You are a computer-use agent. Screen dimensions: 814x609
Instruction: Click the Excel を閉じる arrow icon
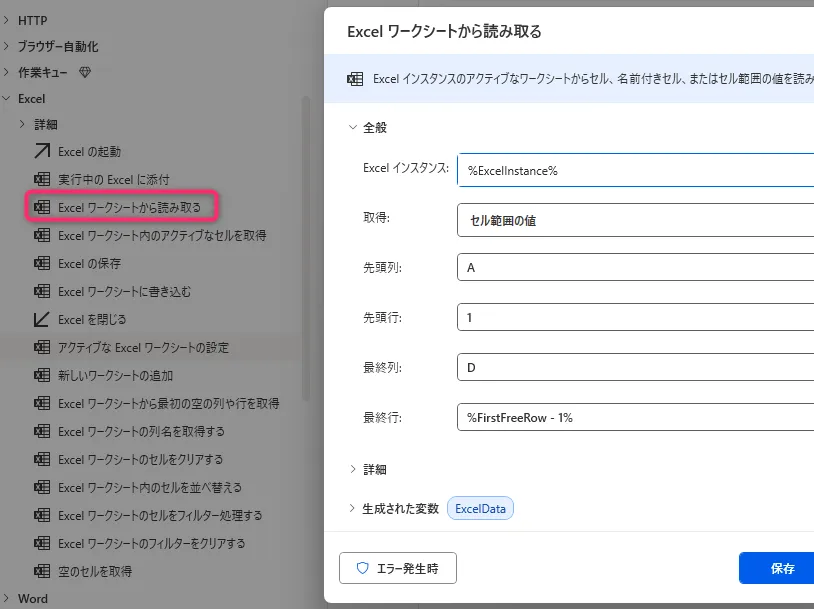coord(42,320)
